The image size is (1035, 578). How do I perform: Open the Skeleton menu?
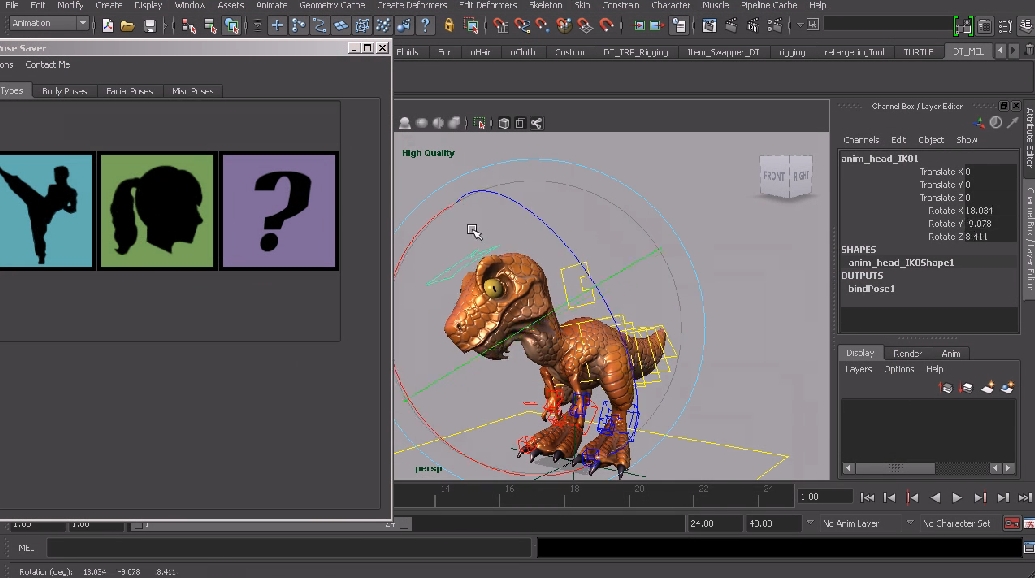(546, 5)
